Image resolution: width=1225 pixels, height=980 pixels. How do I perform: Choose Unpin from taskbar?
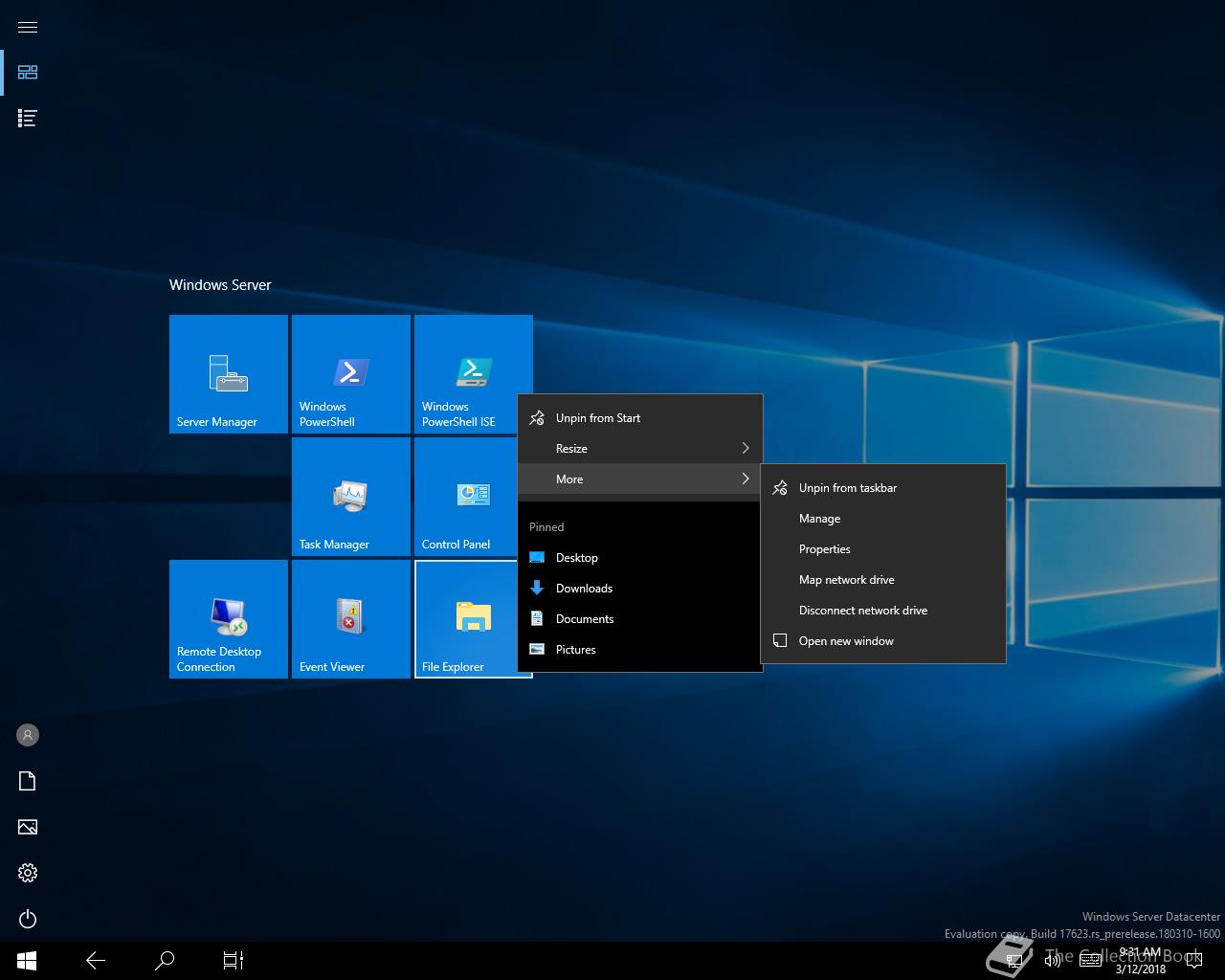coord(883,488)
